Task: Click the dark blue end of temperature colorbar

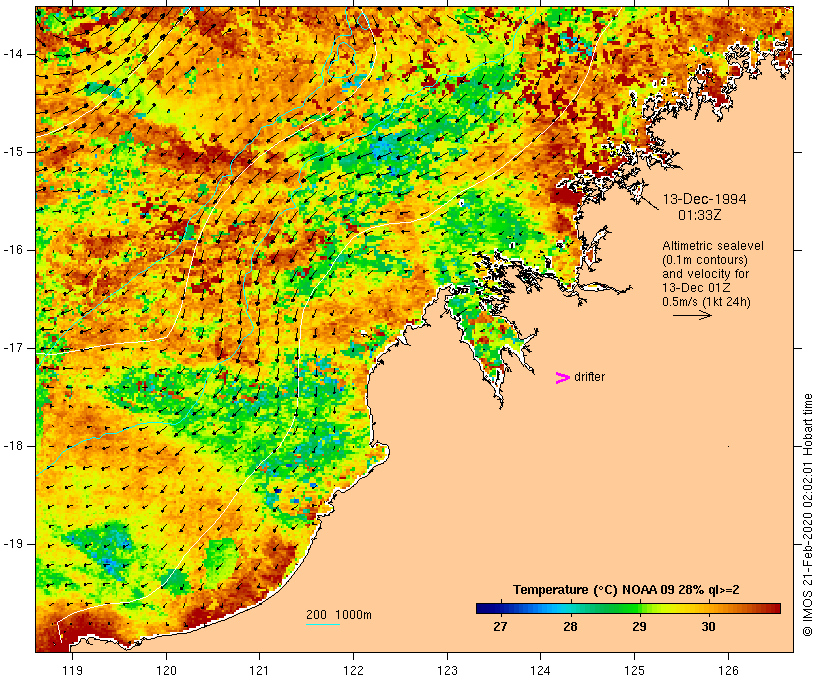Action: pos(484,608)
